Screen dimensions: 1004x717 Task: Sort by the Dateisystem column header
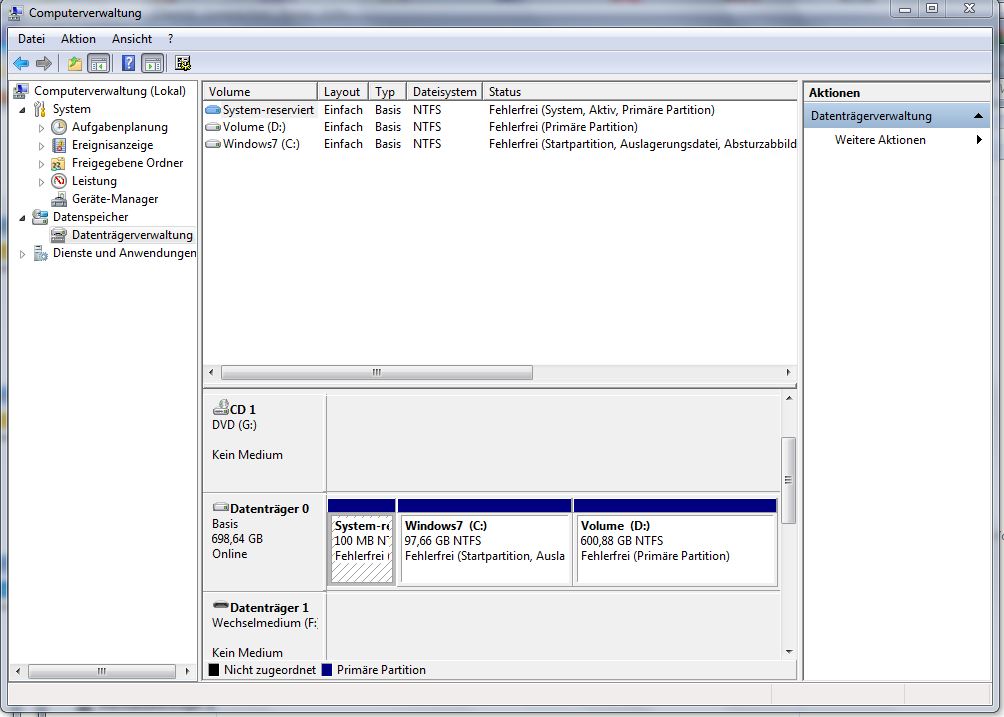(x=444, y=92)
